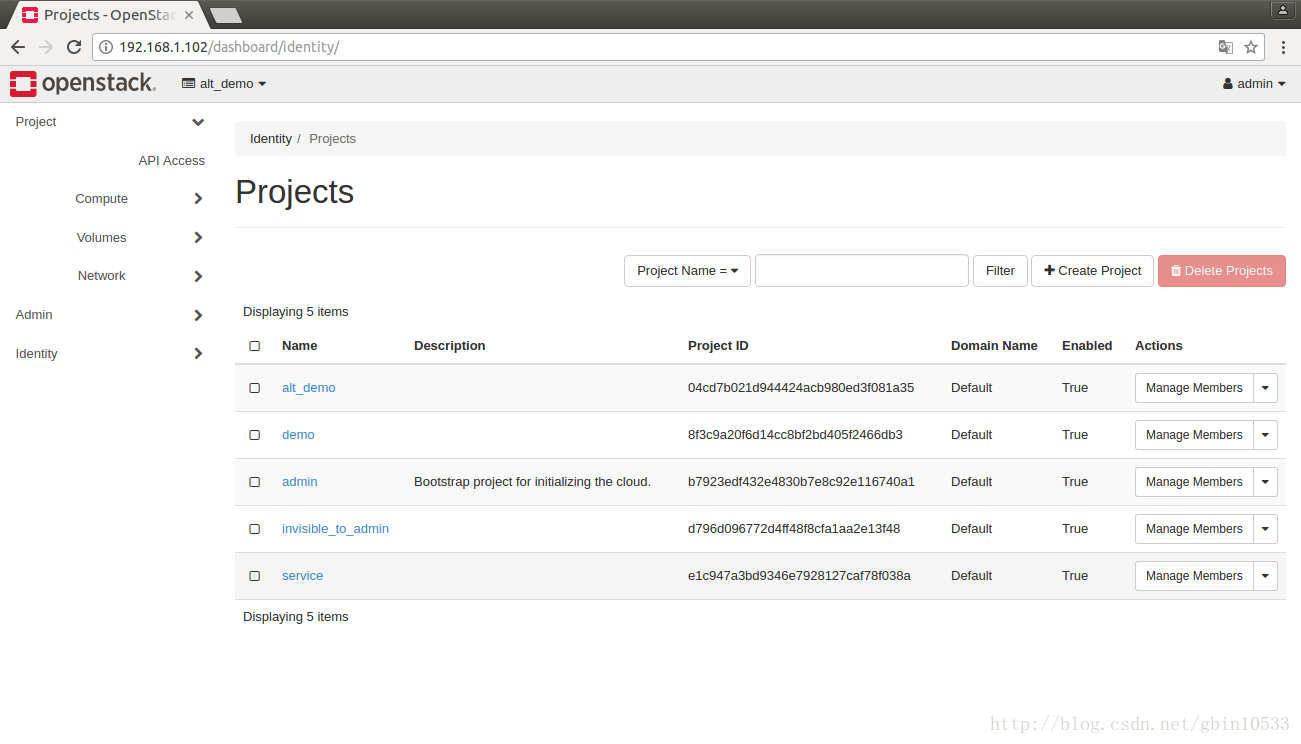Screen dimensions: 1301x744
Task: Select project ID e1c947a3bd9346e7928127caf78f038a
Action: click(799, 576)
